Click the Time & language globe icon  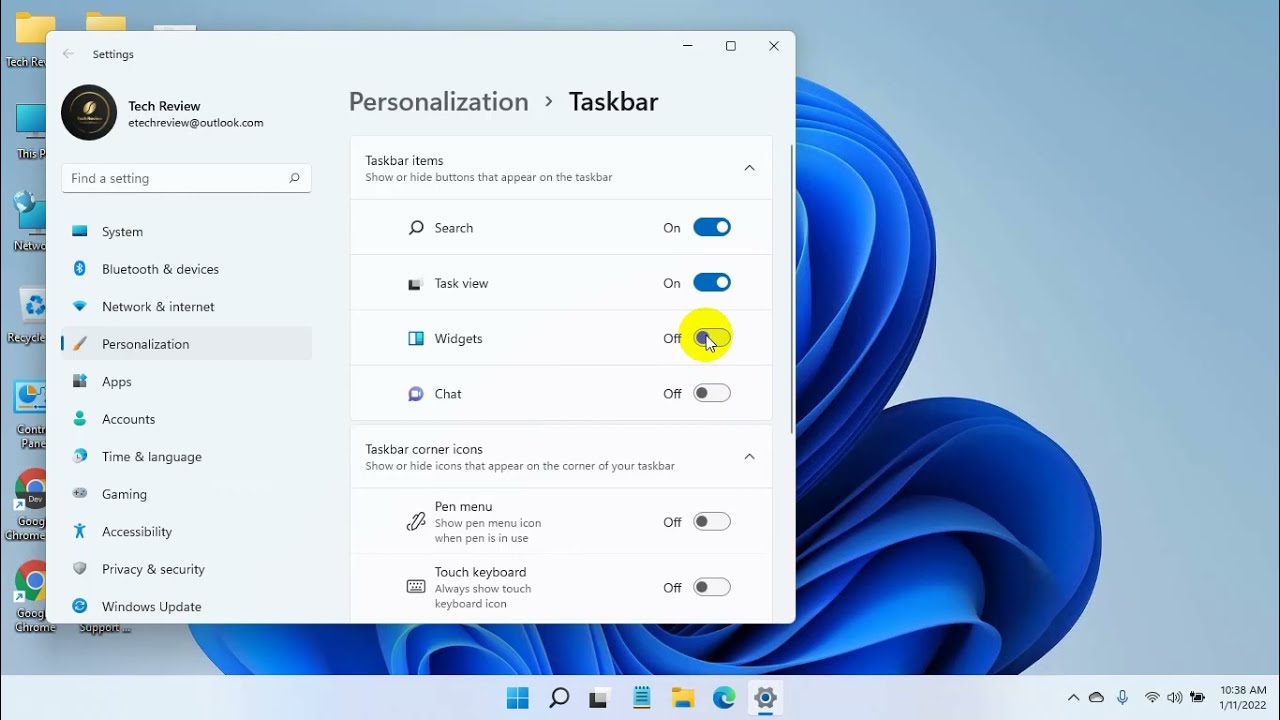coord(80,456)
